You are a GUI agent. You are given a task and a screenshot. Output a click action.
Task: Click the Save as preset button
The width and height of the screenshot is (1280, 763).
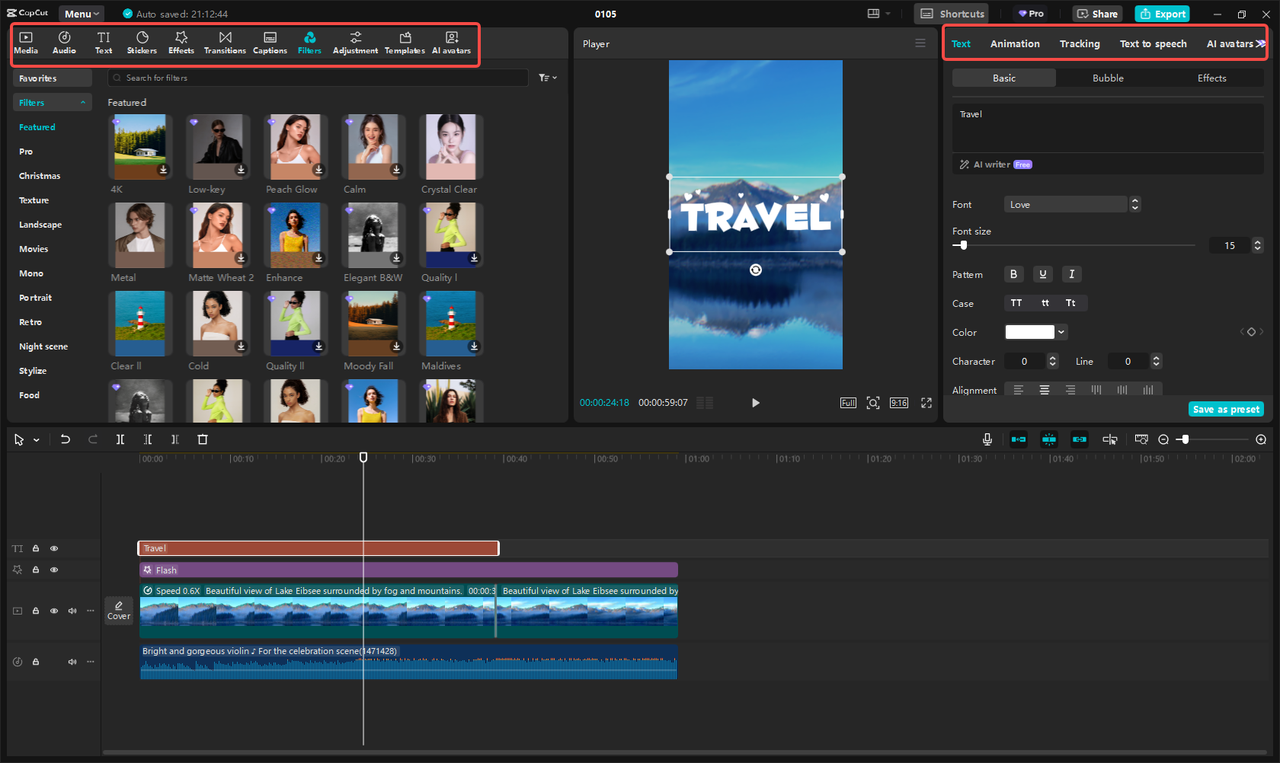click(1226, 409)
